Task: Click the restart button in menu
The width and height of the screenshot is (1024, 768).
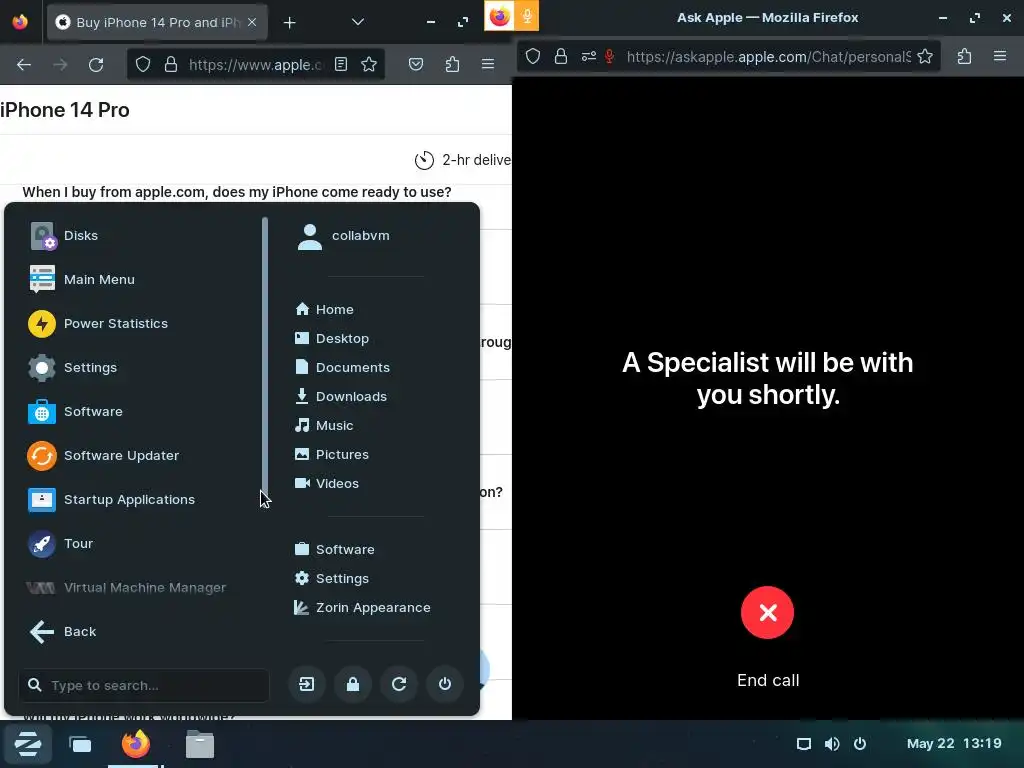Action: [399, 684]
